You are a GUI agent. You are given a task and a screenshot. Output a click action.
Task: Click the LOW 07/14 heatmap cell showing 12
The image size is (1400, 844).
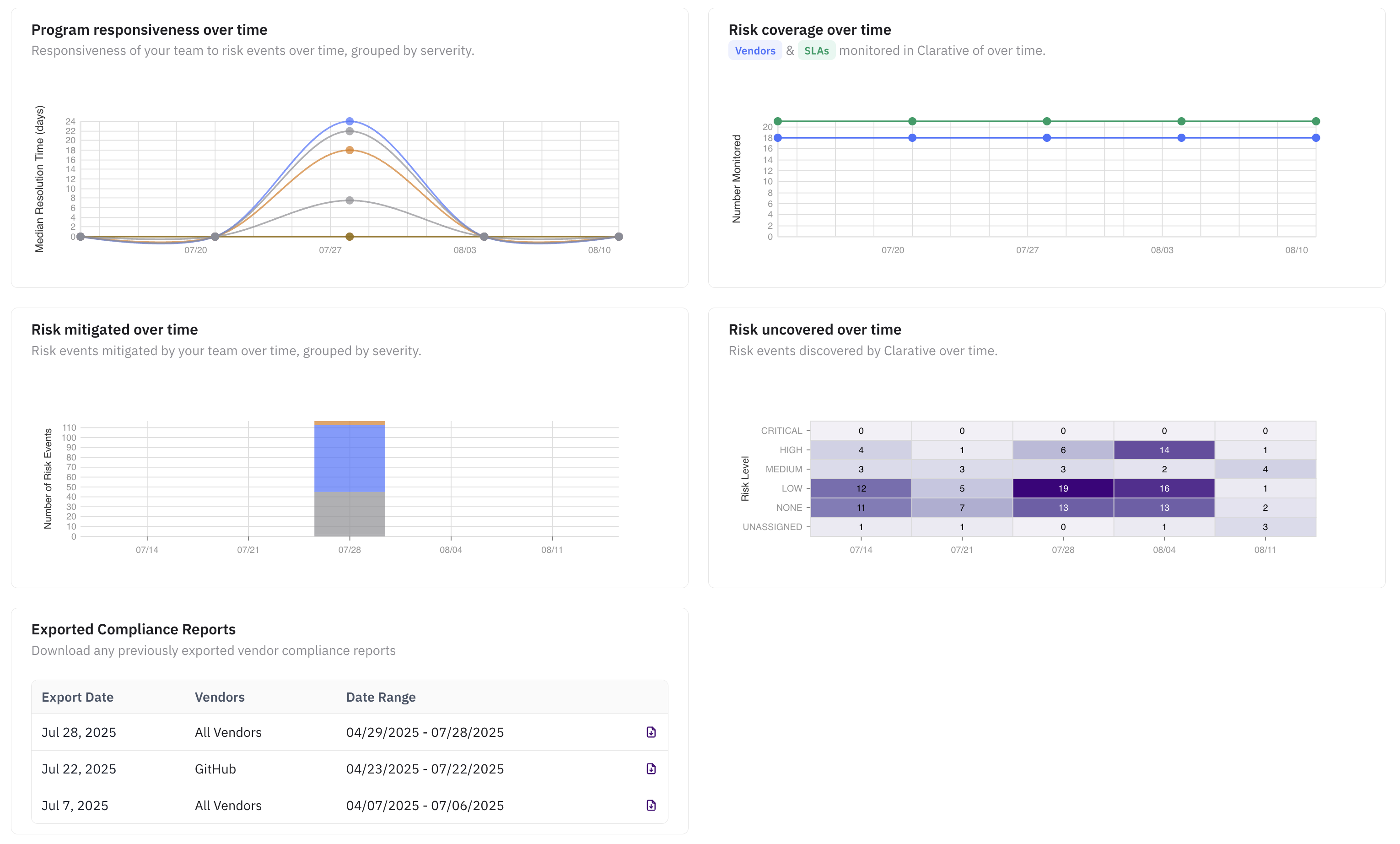point(861,488)
